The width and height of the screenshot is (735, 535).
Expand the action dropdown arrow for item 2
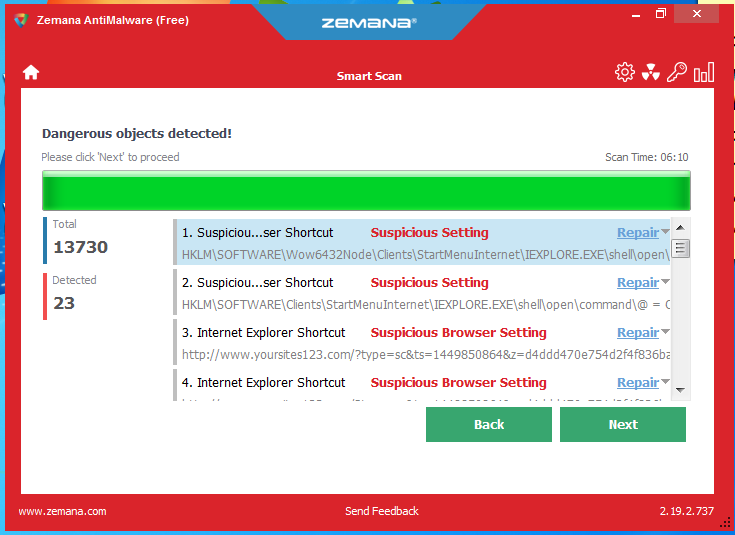(x=665, y=282)
